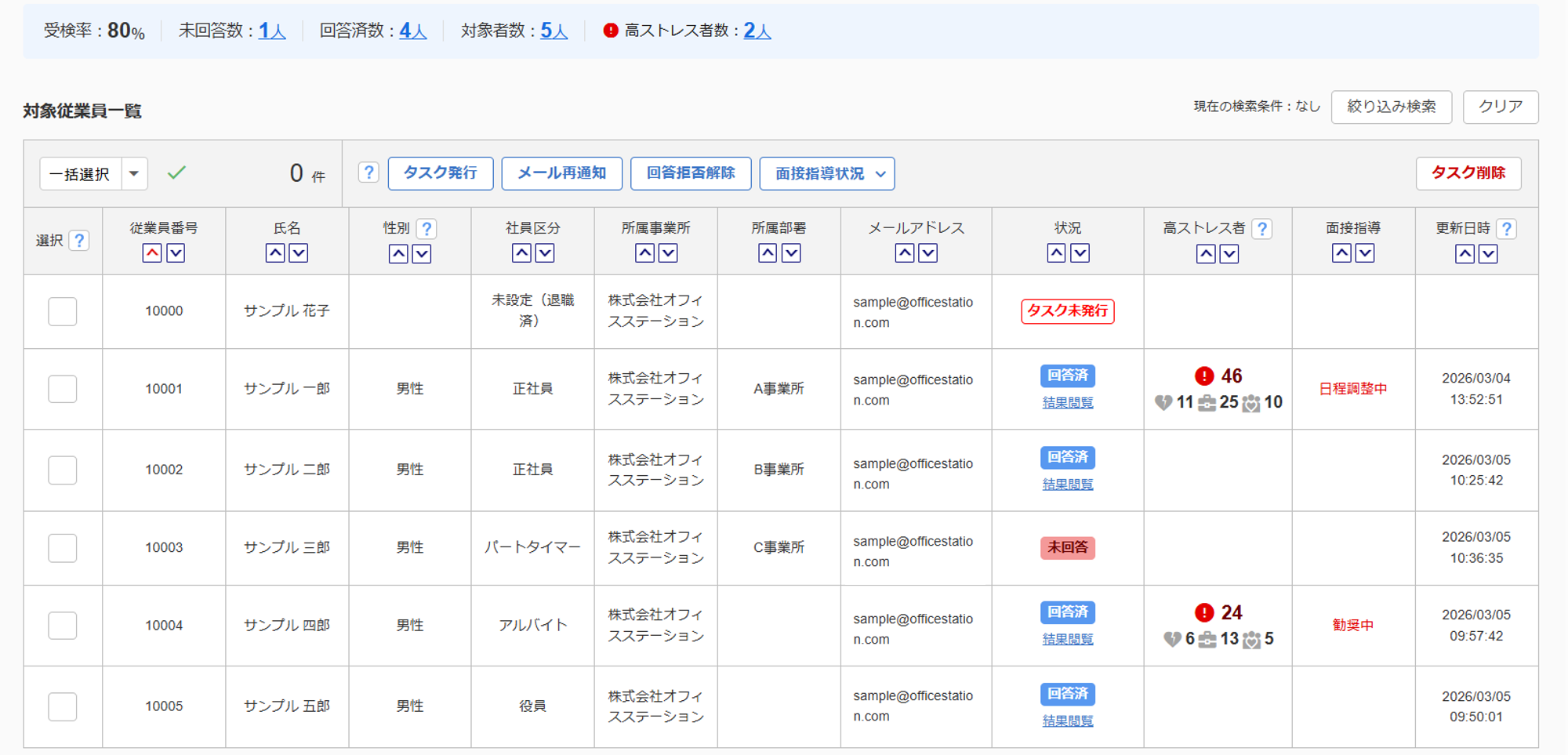
Task: Open the 一括選択 dropdown arrow
Action: click(134, 173)
